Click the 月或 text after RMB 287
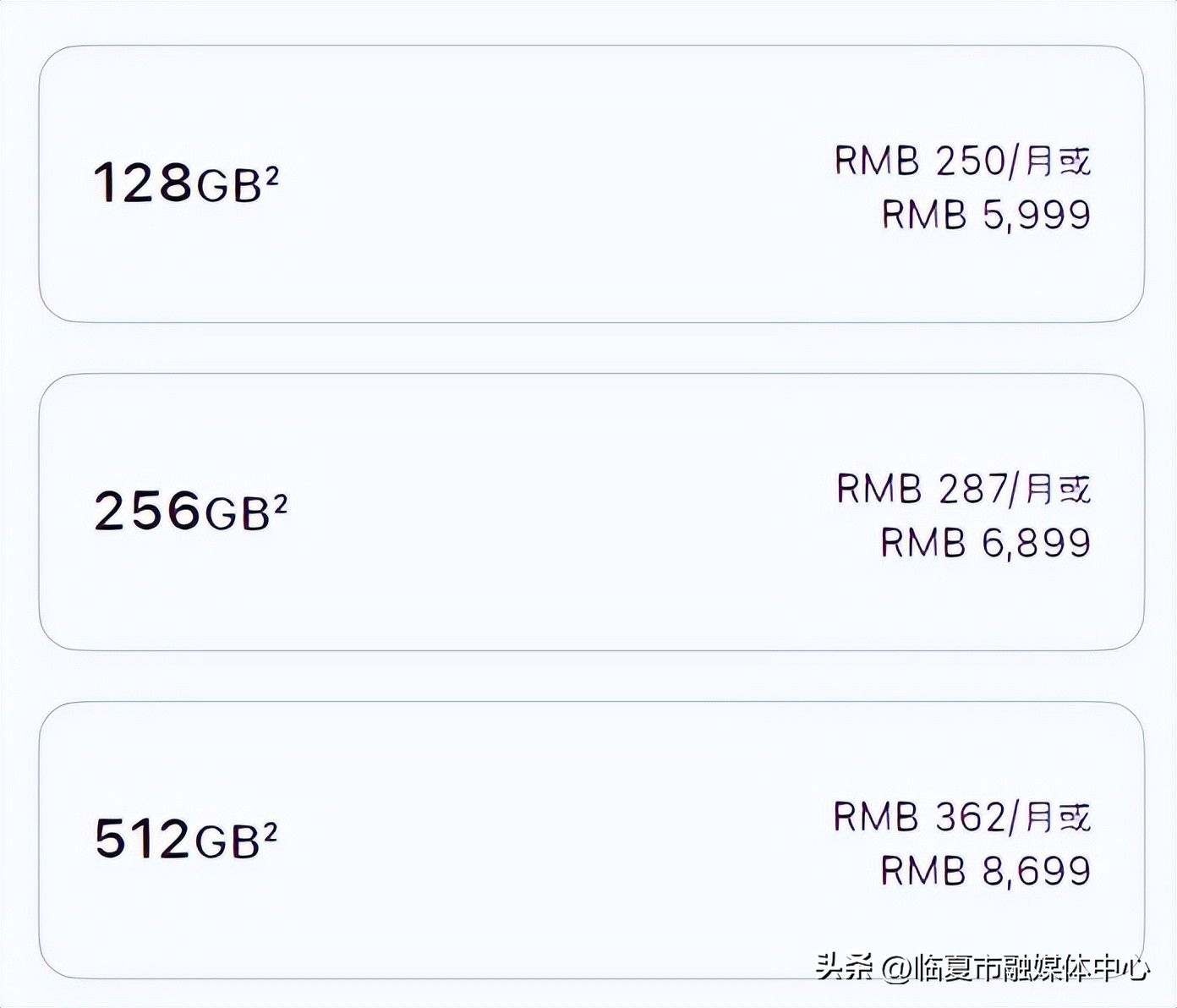The image size is (1177, 1008). pyautogui.click(x=1058, y=489)
